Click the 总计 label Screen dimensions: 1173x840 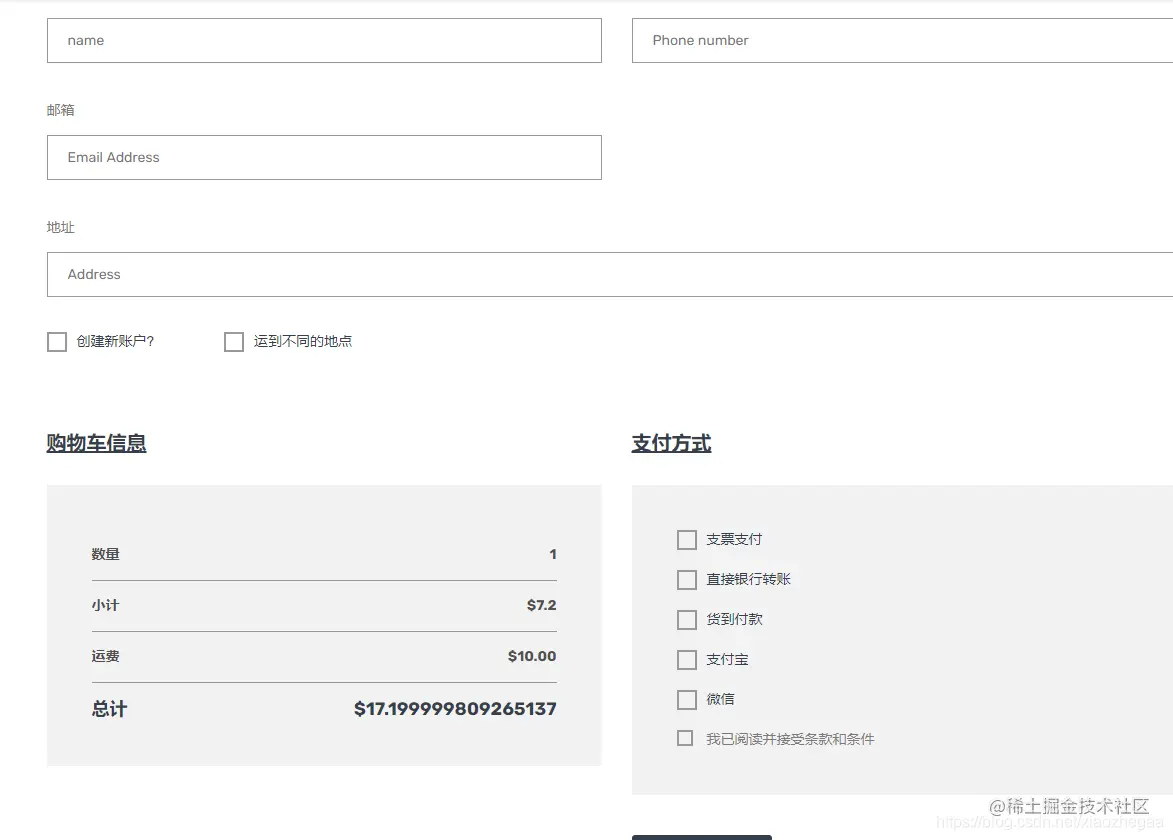point(109,709)
